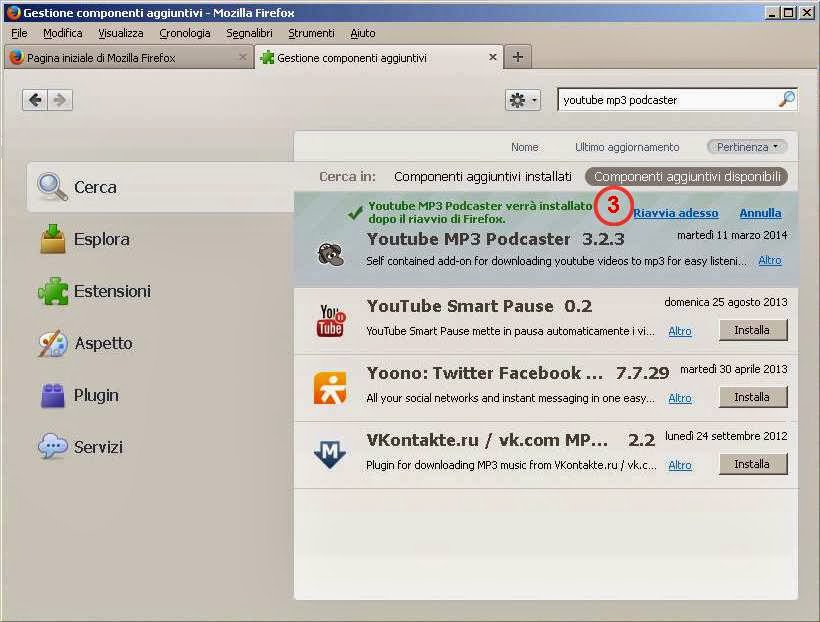Open the Segnalibri menu

coord(249,33)
